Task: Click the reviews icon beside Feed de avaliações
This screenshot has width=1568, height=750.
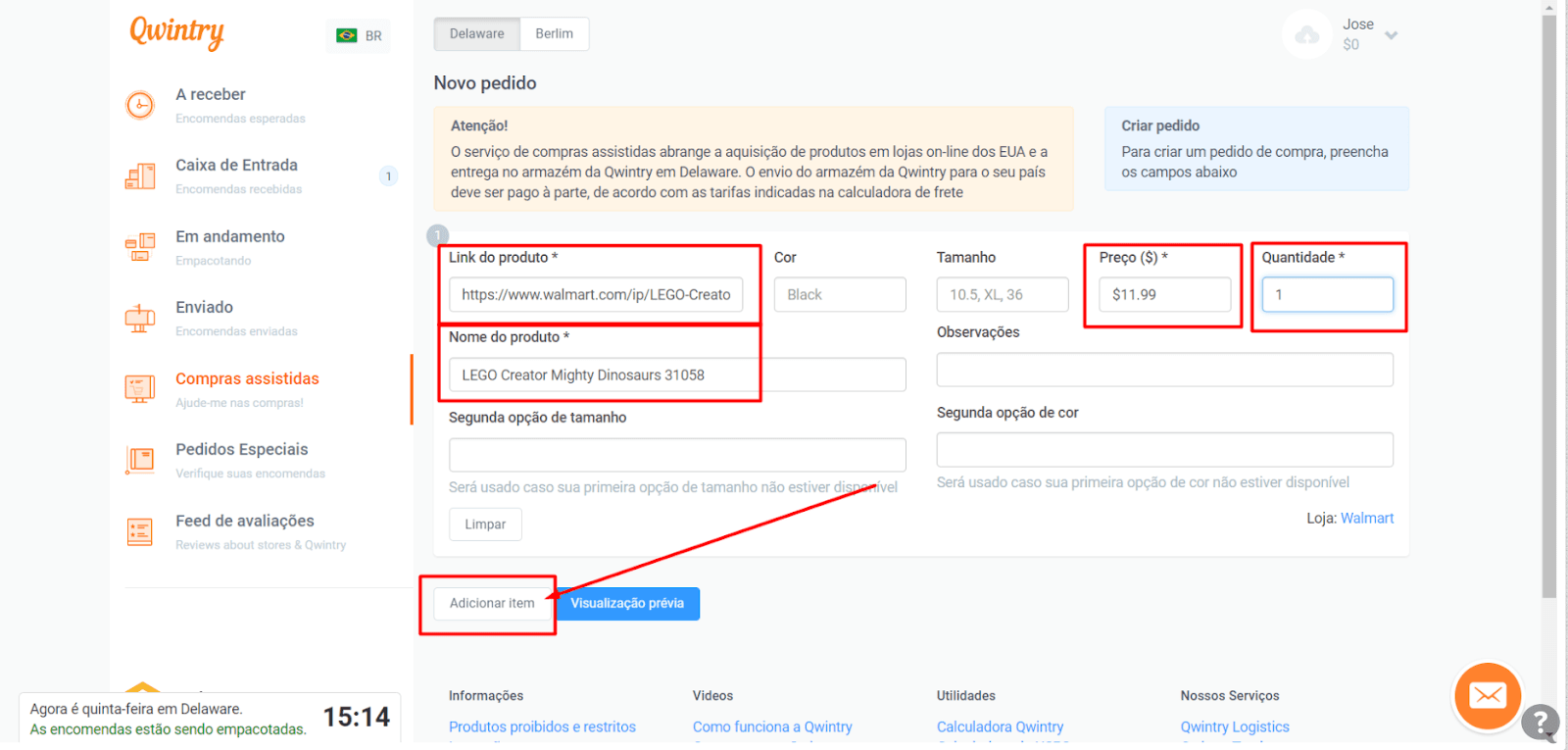Action: [140, 531]
